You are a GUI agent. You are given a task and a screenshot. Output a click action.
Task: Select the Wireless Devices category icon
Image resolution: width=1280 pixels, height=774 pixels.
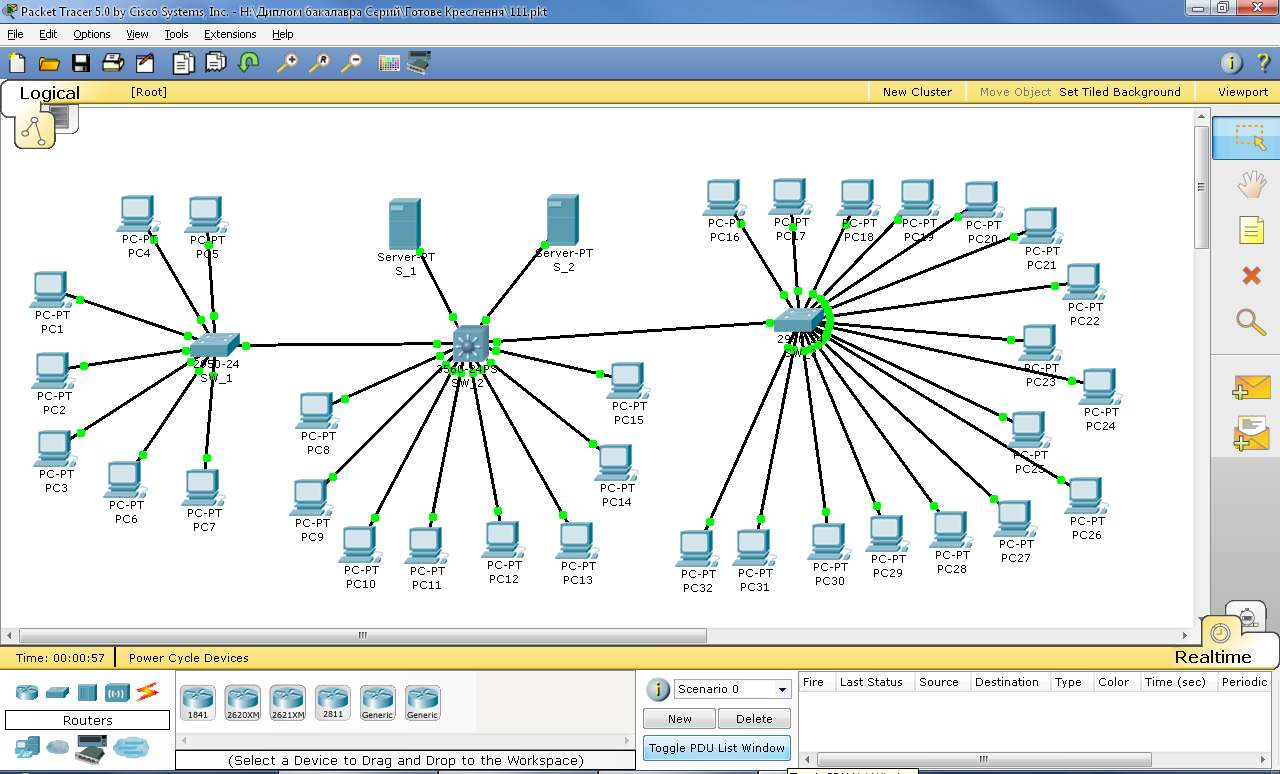pyautogui.click(x=117, y=691)
